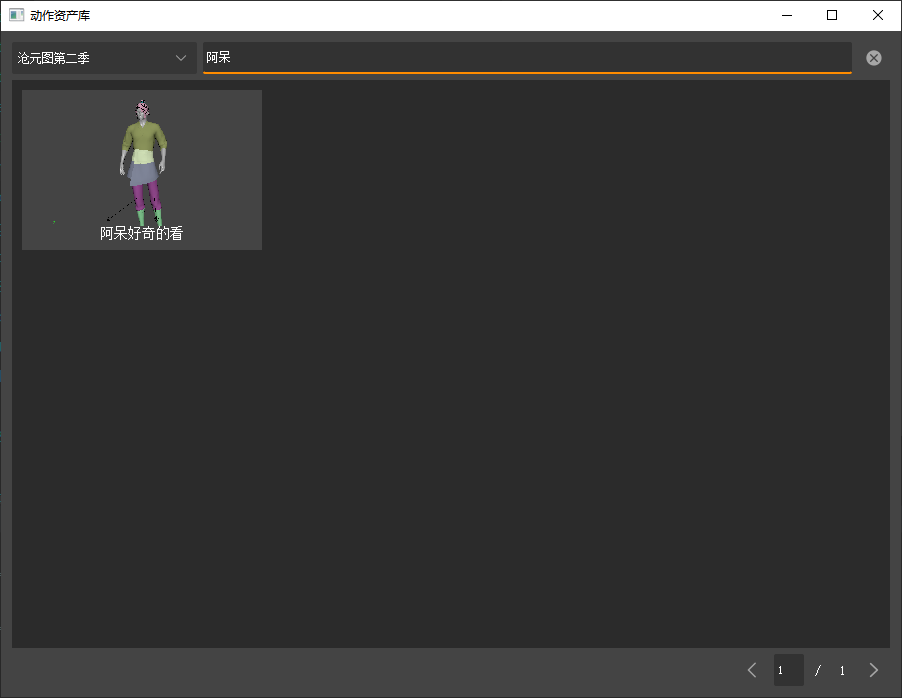Minimize the 动作资产库 window
The width and height of the screenshot is (902, 698).
pos(787,15)
